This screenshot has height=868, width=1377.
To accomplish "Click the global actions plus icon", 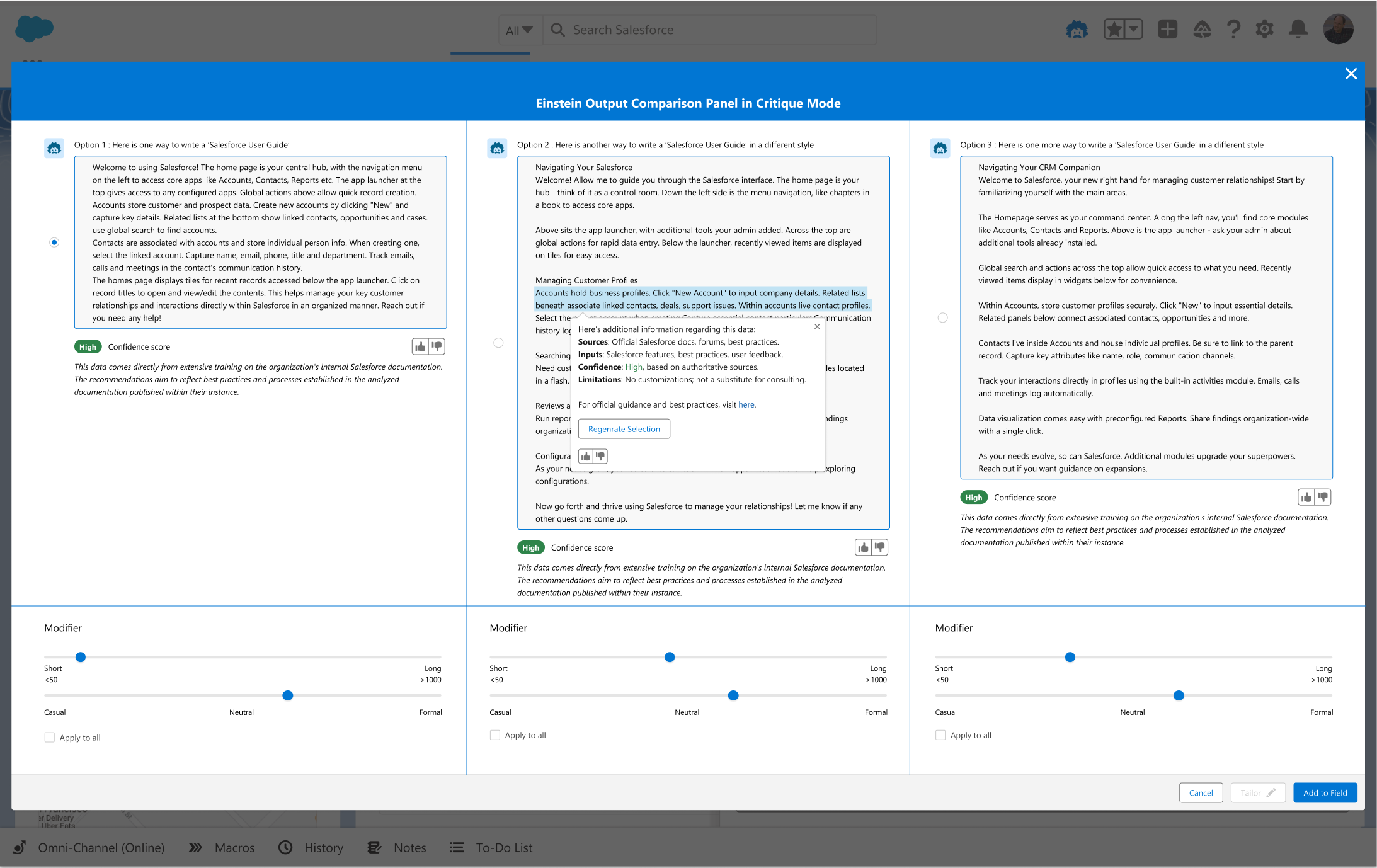I will pos(1167,30).
